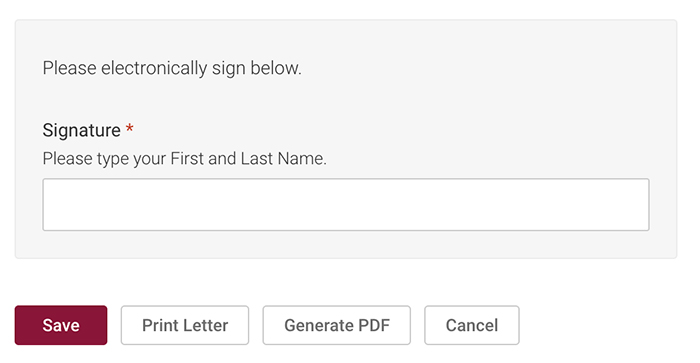The height and width of the screenshot is (363, 700).
Task: Select Generate PDF beside Print Letter
Action: pyautogui.click(x=337, y=325)
